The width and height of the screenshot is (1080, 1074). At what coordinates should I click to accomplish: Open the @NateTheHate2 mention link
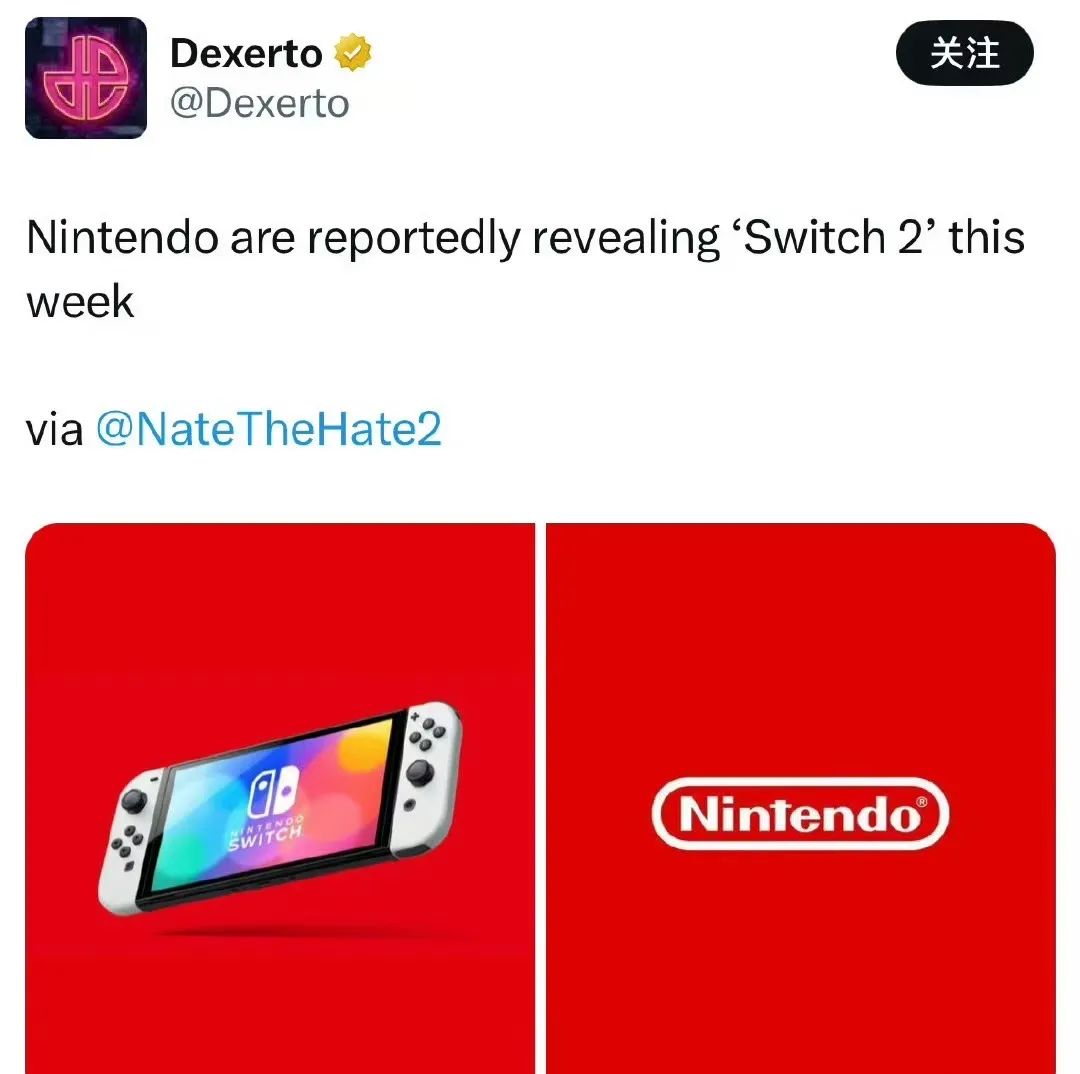(x=269, y=428)
